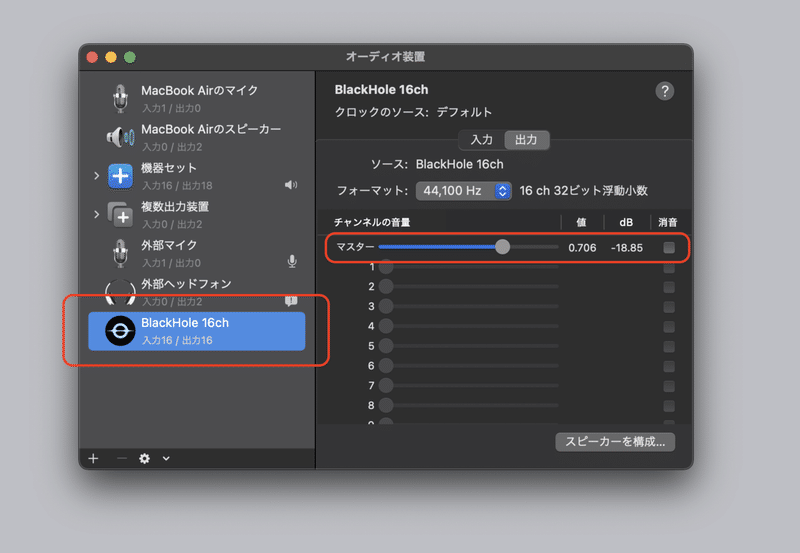Image resolution: width=800 pixels, height=553 pixels.
Task: Click スピーカーを構成 button
Action: click(615, 442)
